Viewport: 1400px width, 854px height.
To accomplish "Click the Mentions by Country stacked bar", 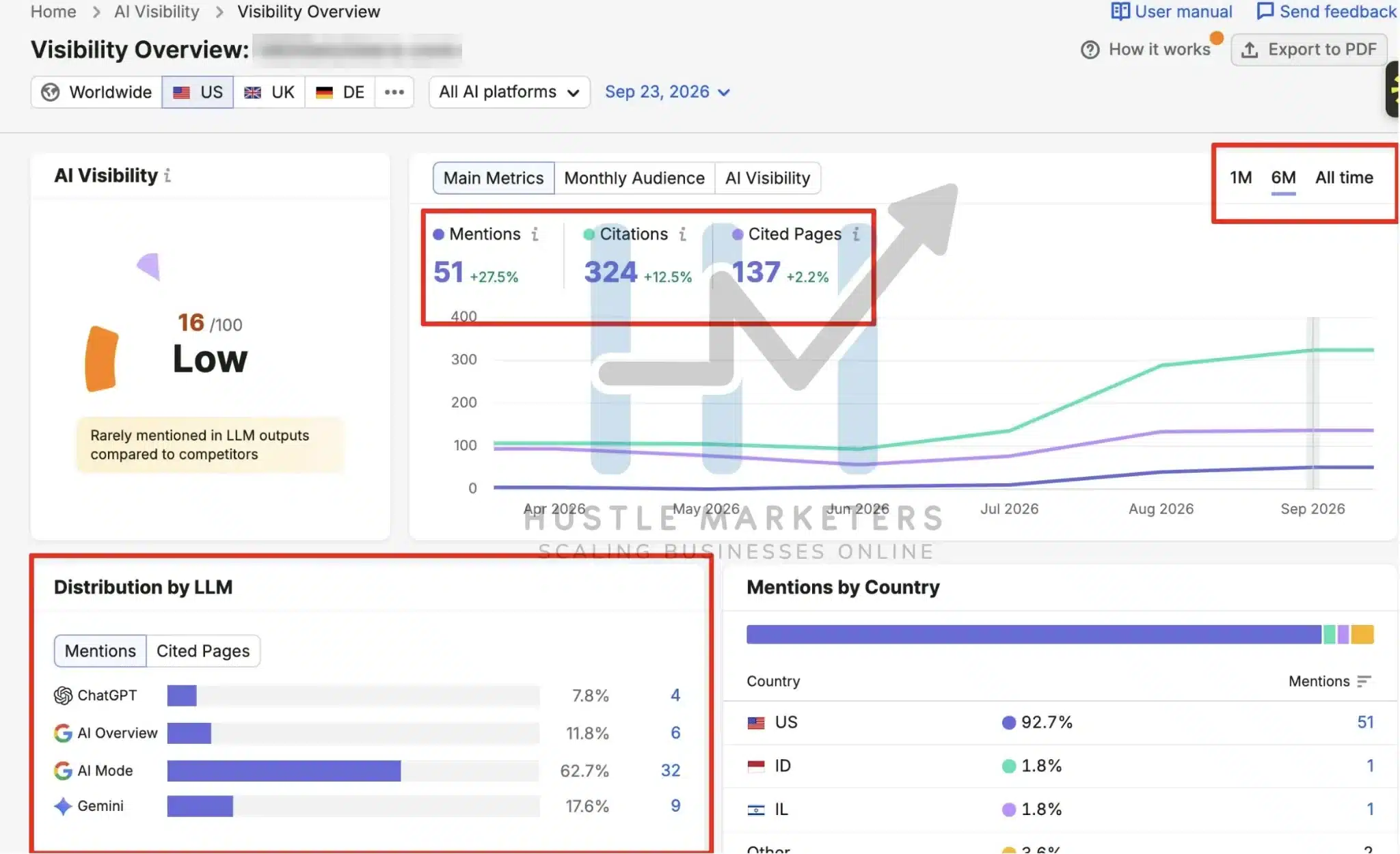I will point(1060,635).
